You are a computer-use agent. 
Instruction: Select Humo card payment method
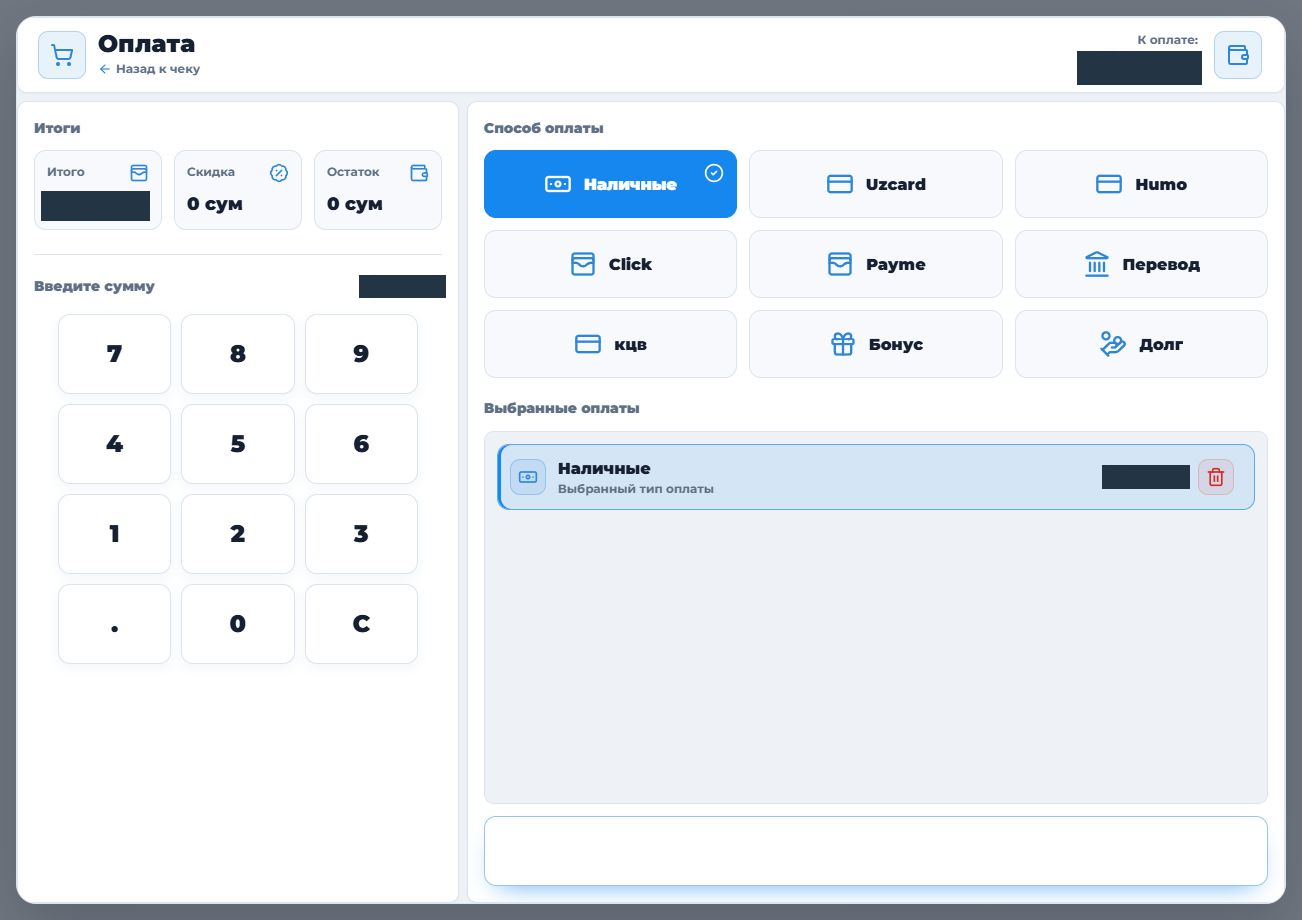(1141, 184)
